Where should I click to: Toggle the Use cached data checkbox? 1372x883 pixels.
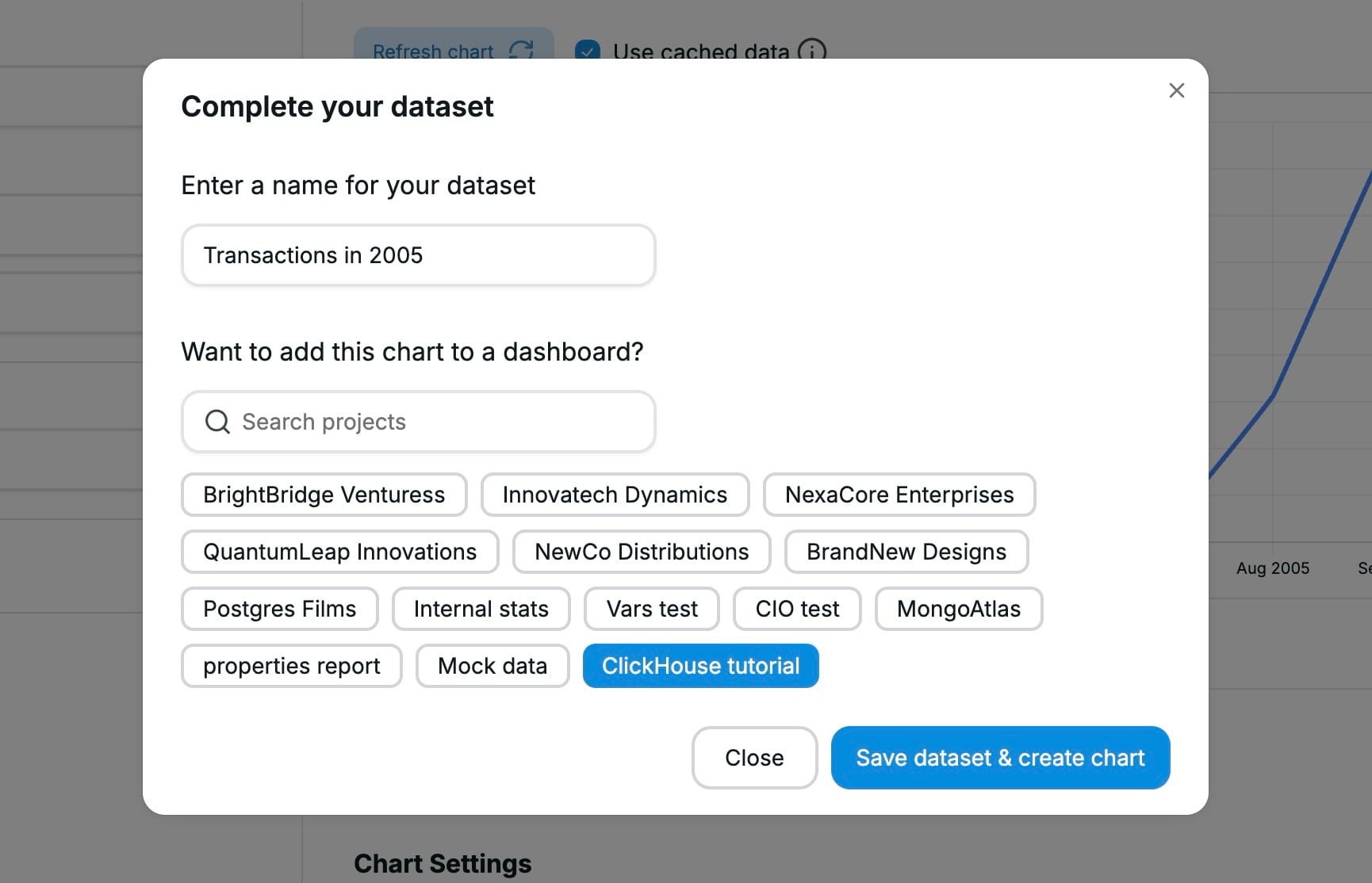click(x=587, y=52)
